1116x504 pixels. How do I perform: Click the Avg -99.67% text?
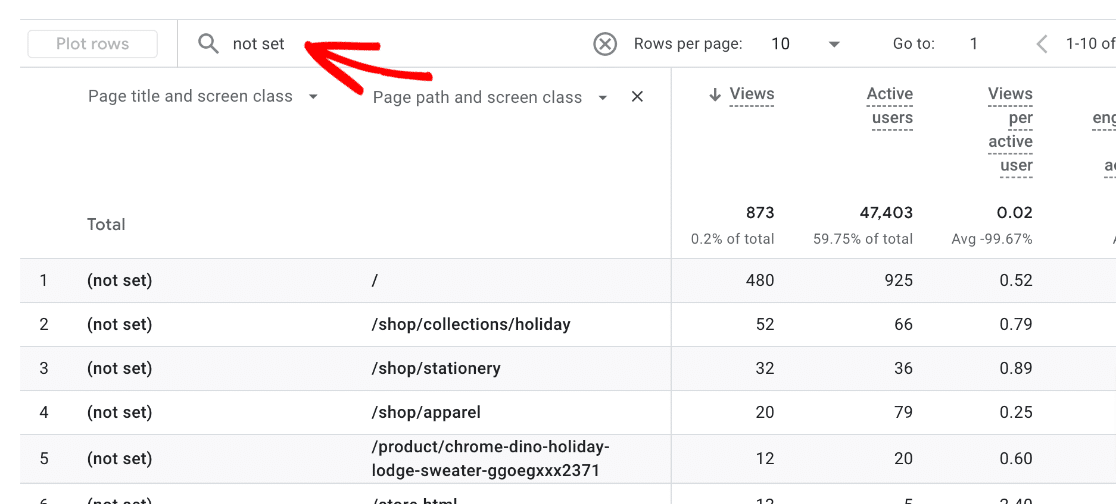(991, 239)
